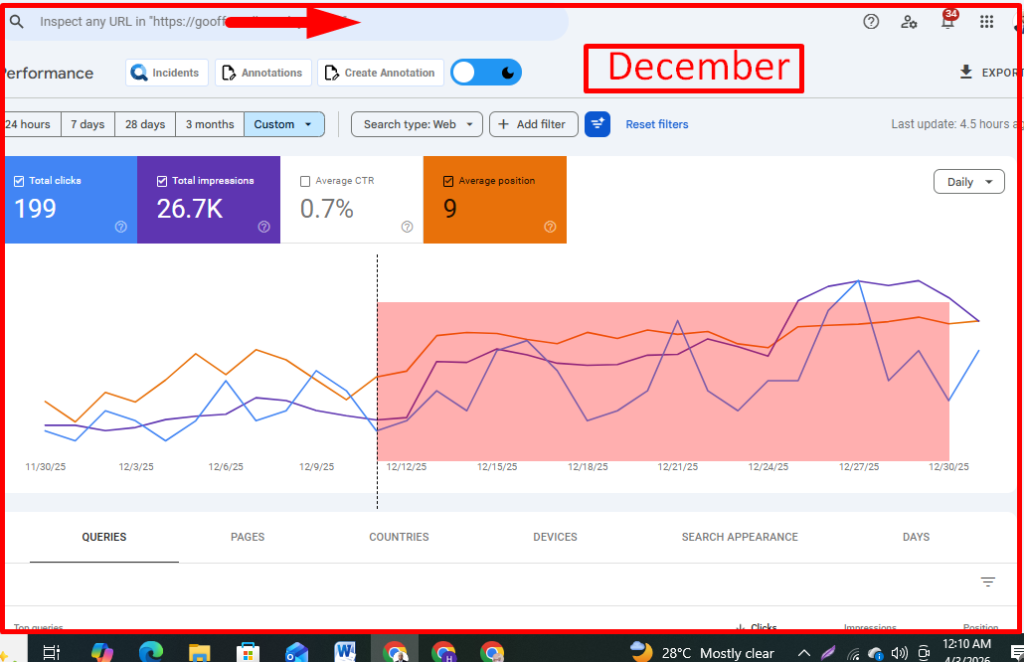Click the Add filter button

pos(532,124)
